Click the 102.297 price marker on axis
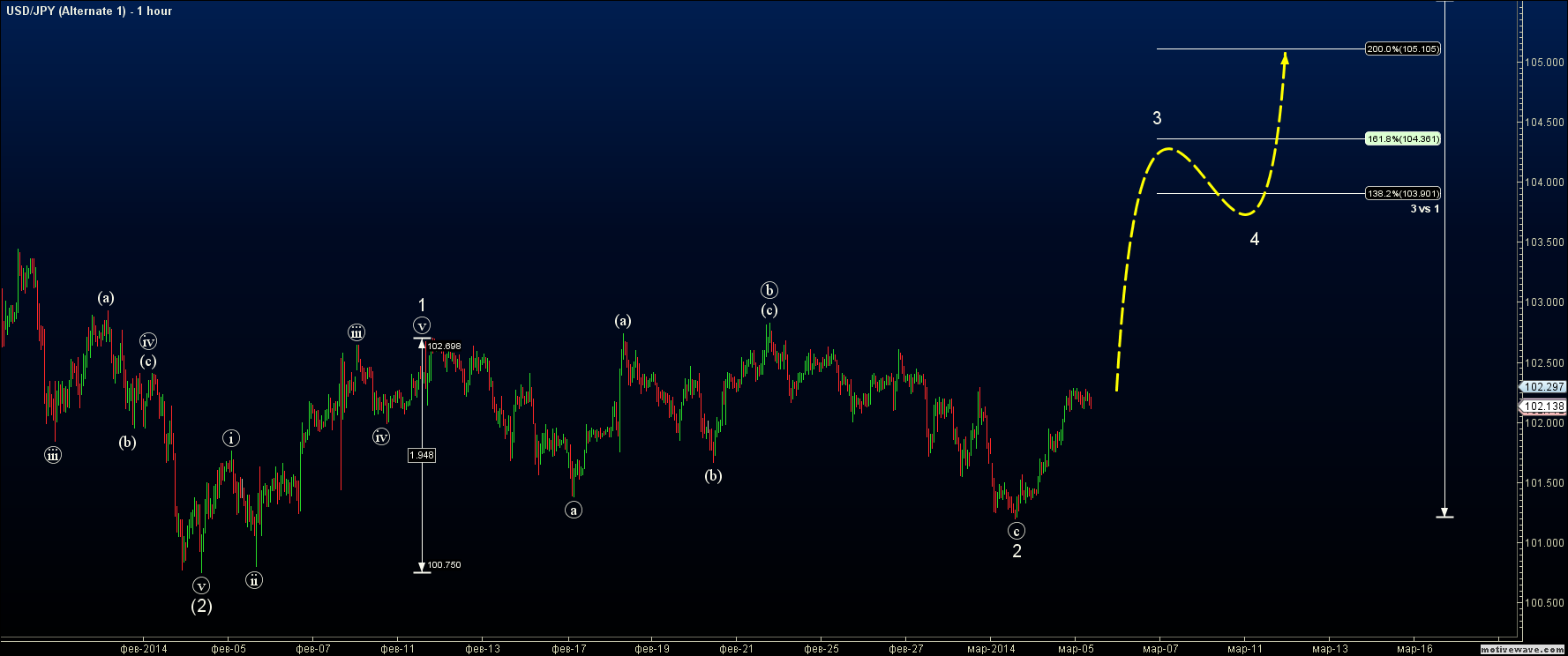Image resolution: width=1568 pixels, height=656 pixels. (x=1543, y=387)
